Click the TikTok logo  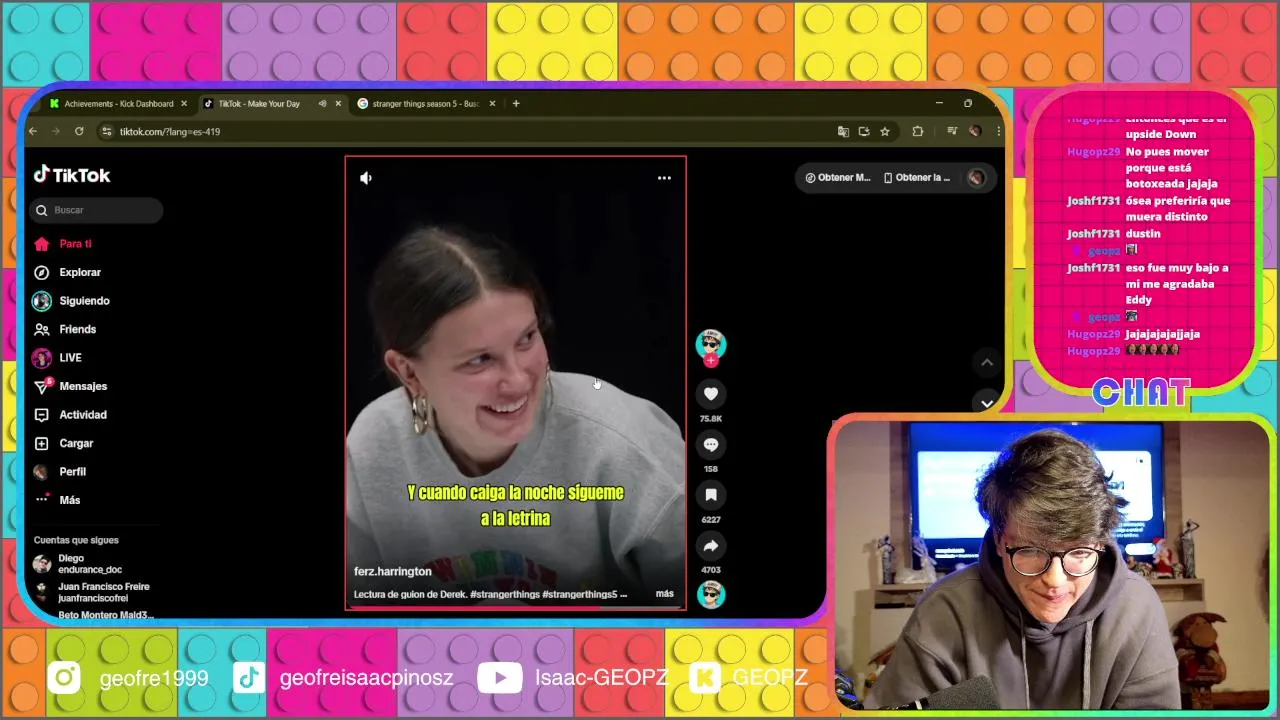click(72, 175)
